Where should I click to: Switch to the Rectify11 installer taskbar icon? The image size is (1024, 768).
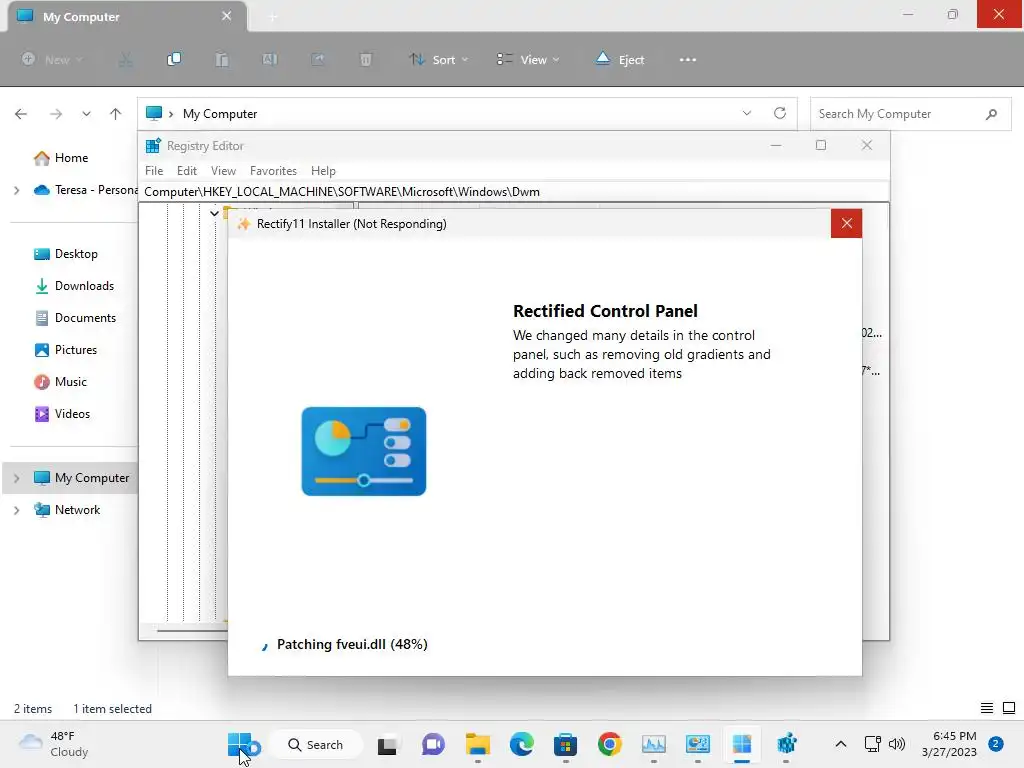pyautogui.click(x=742, y=744)
